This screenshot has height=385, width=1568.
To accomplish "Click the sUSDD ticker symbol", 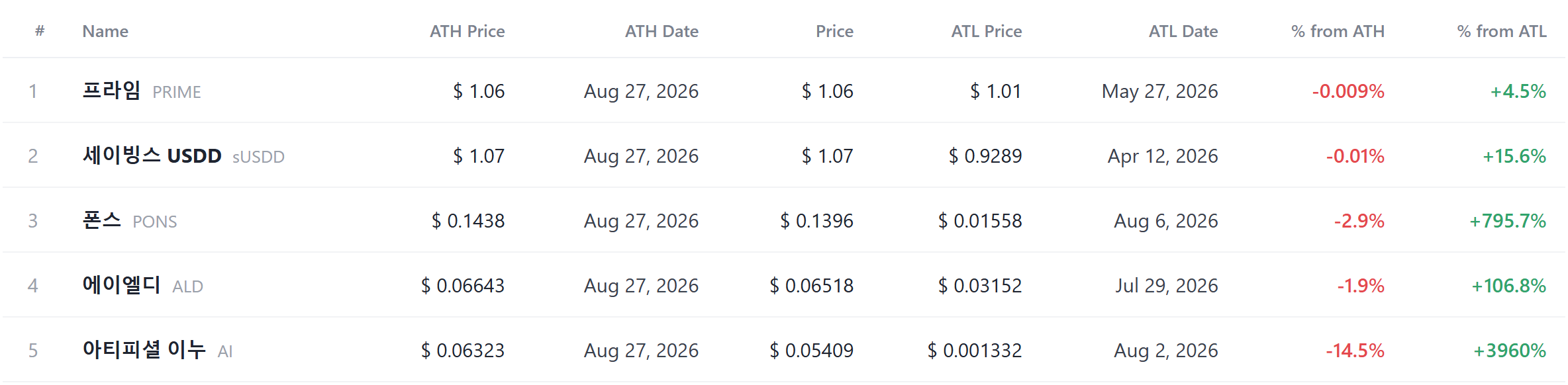I will pyautogui.click(x=258, y=157).
